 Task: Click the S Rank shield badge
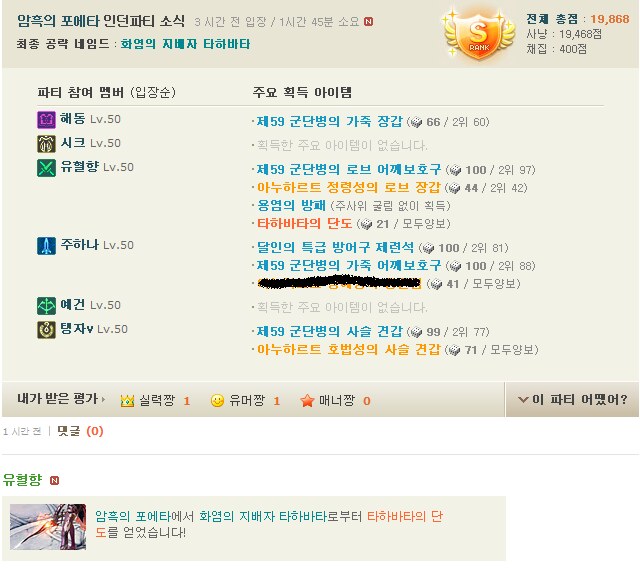pos(479,36)
